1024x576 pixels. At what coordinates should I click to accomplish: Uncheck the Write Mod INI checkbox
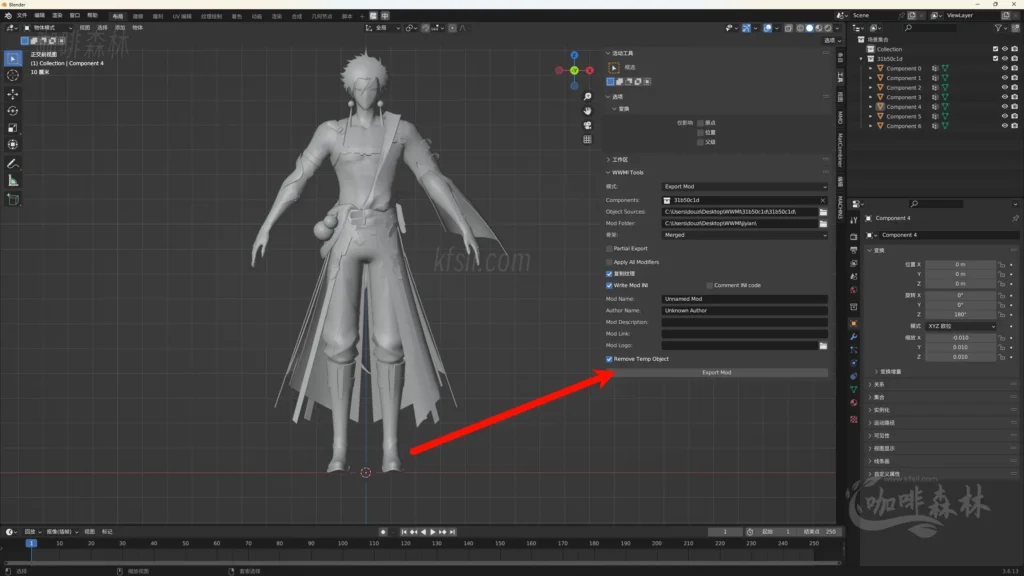[x=609, y=285]
